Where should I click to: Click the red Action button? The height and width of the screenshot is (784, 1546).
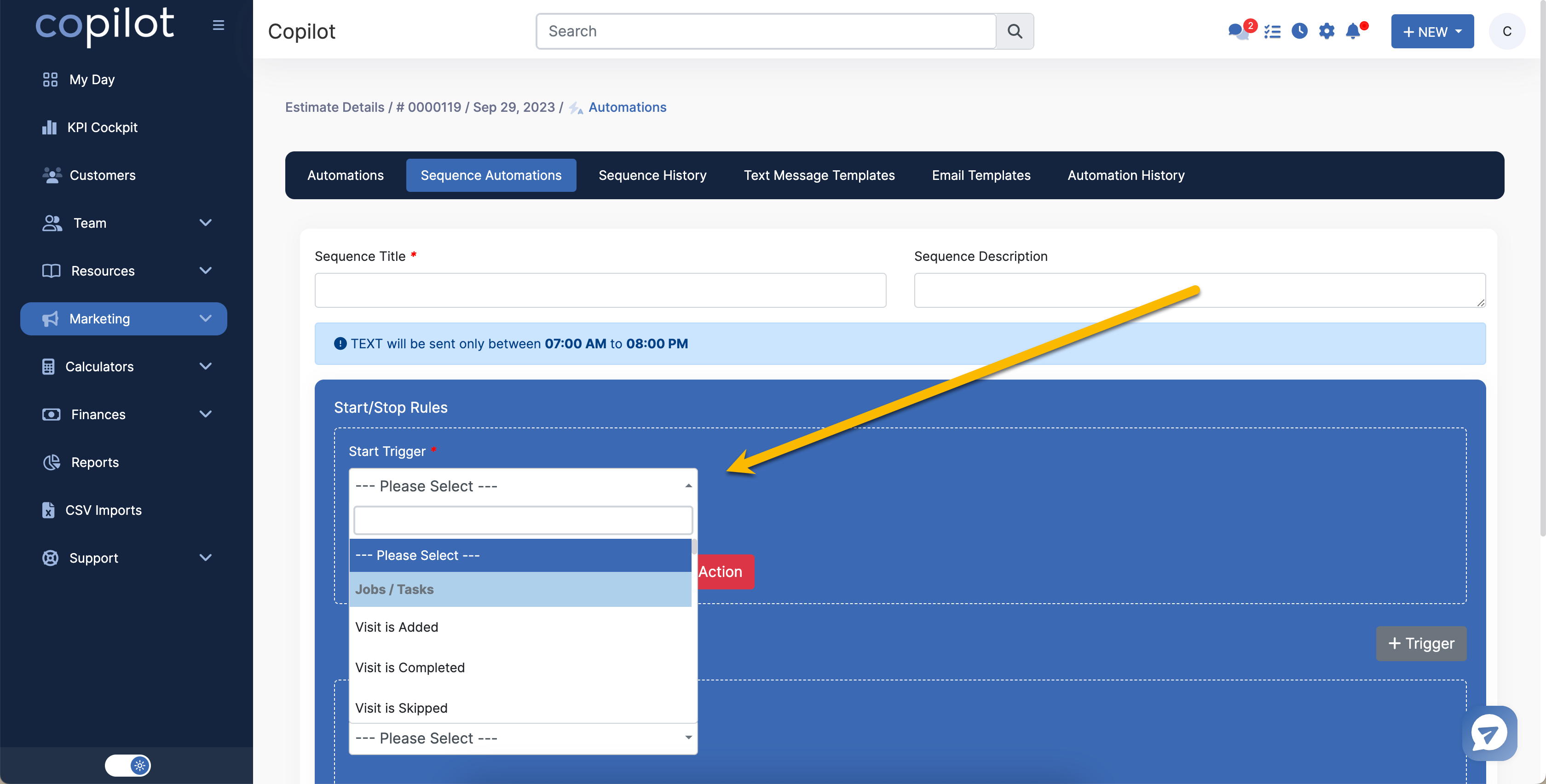coord(726,571)
